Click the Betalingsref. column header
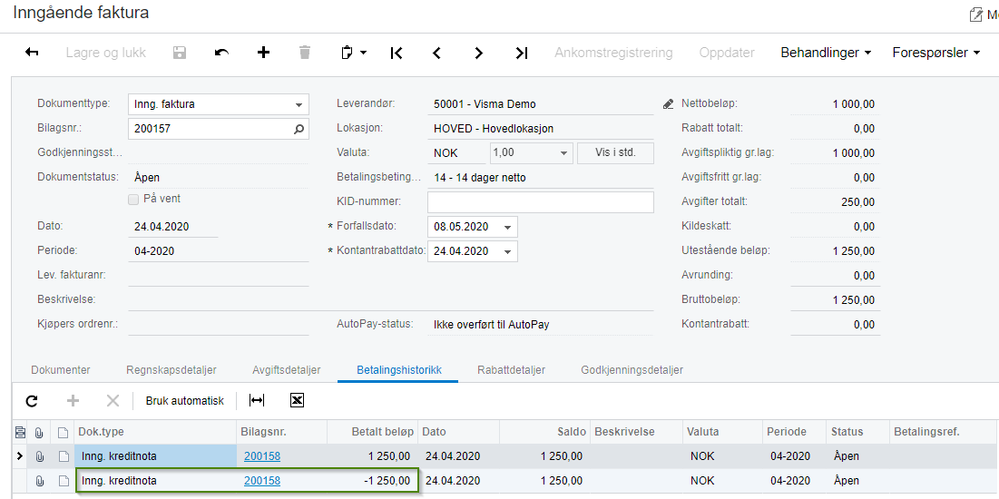Viewport: 999px width, 499px height. (x=944, y=432)
